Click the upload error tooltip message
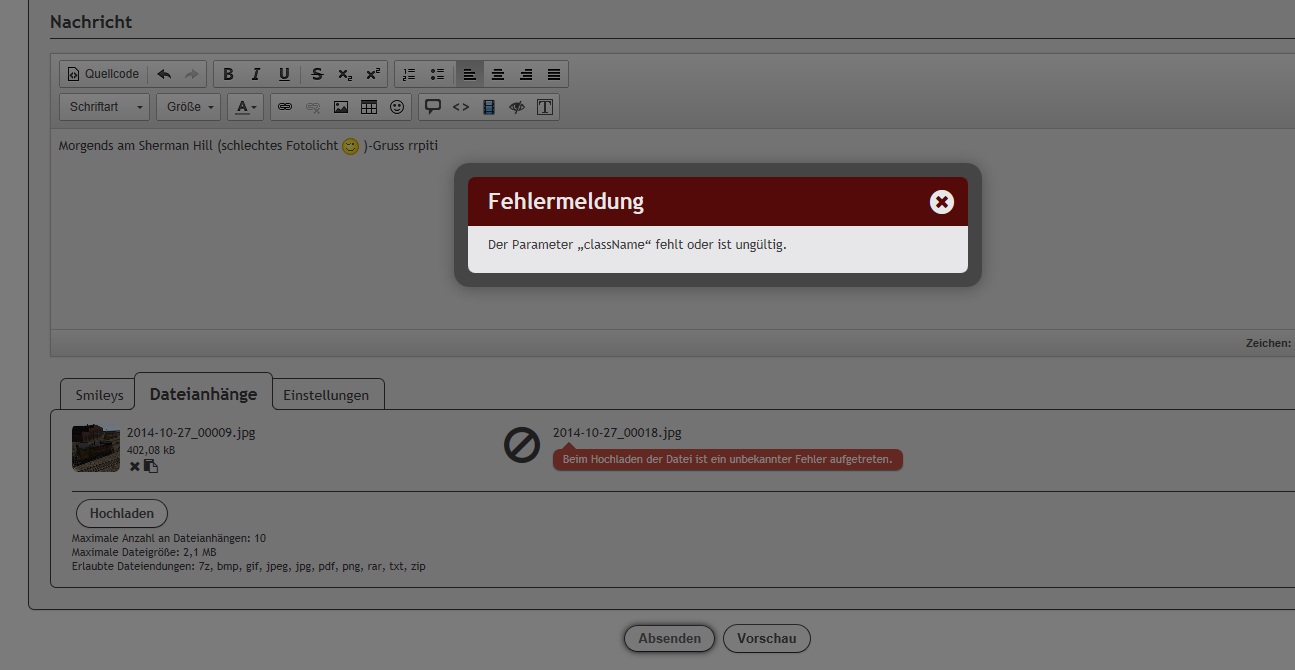The height and width of the screenshot is (670, 1295). (x=727, y=459)
